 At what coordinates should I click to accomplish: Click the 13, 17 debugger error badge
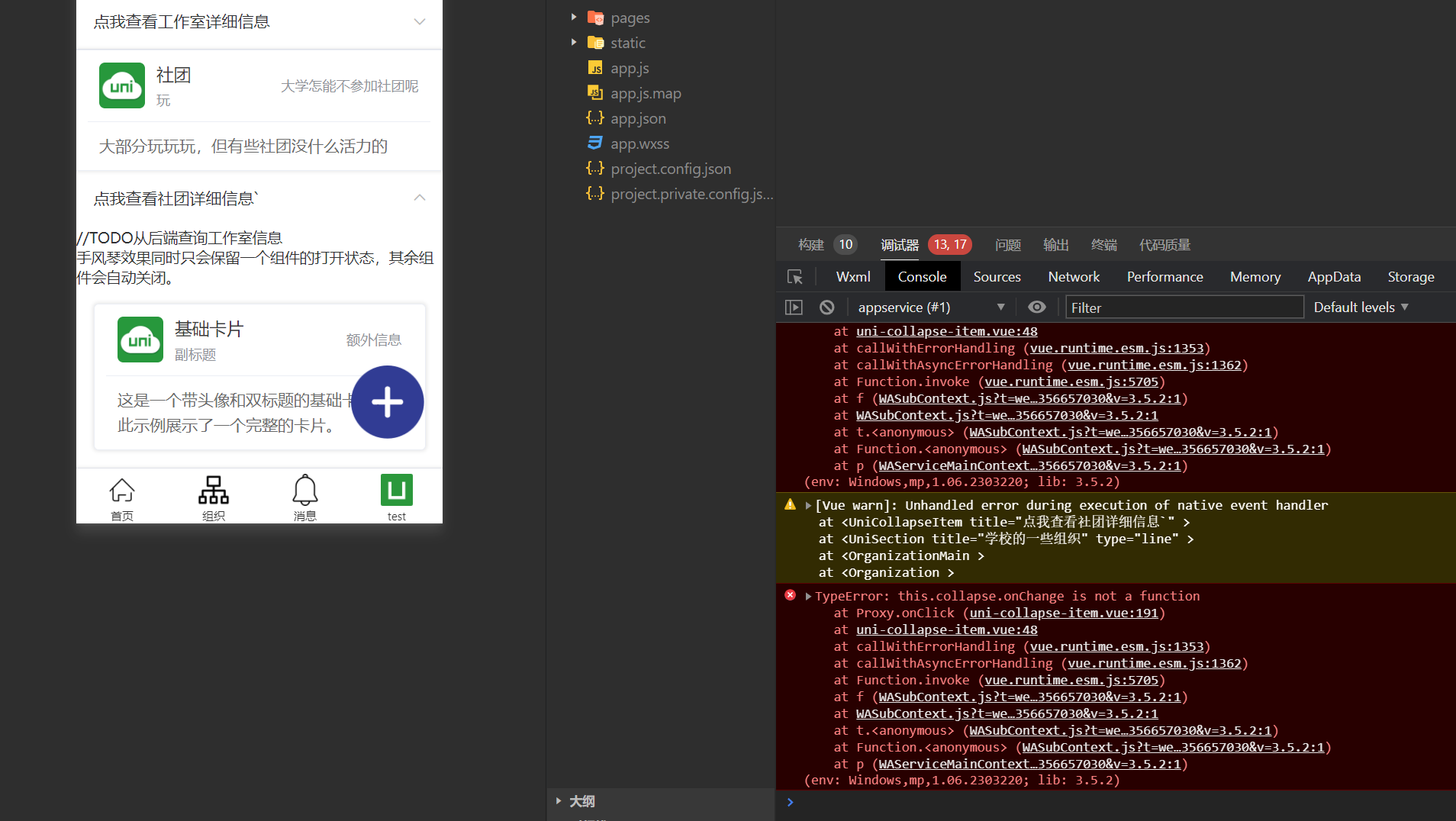coord(950,245)
